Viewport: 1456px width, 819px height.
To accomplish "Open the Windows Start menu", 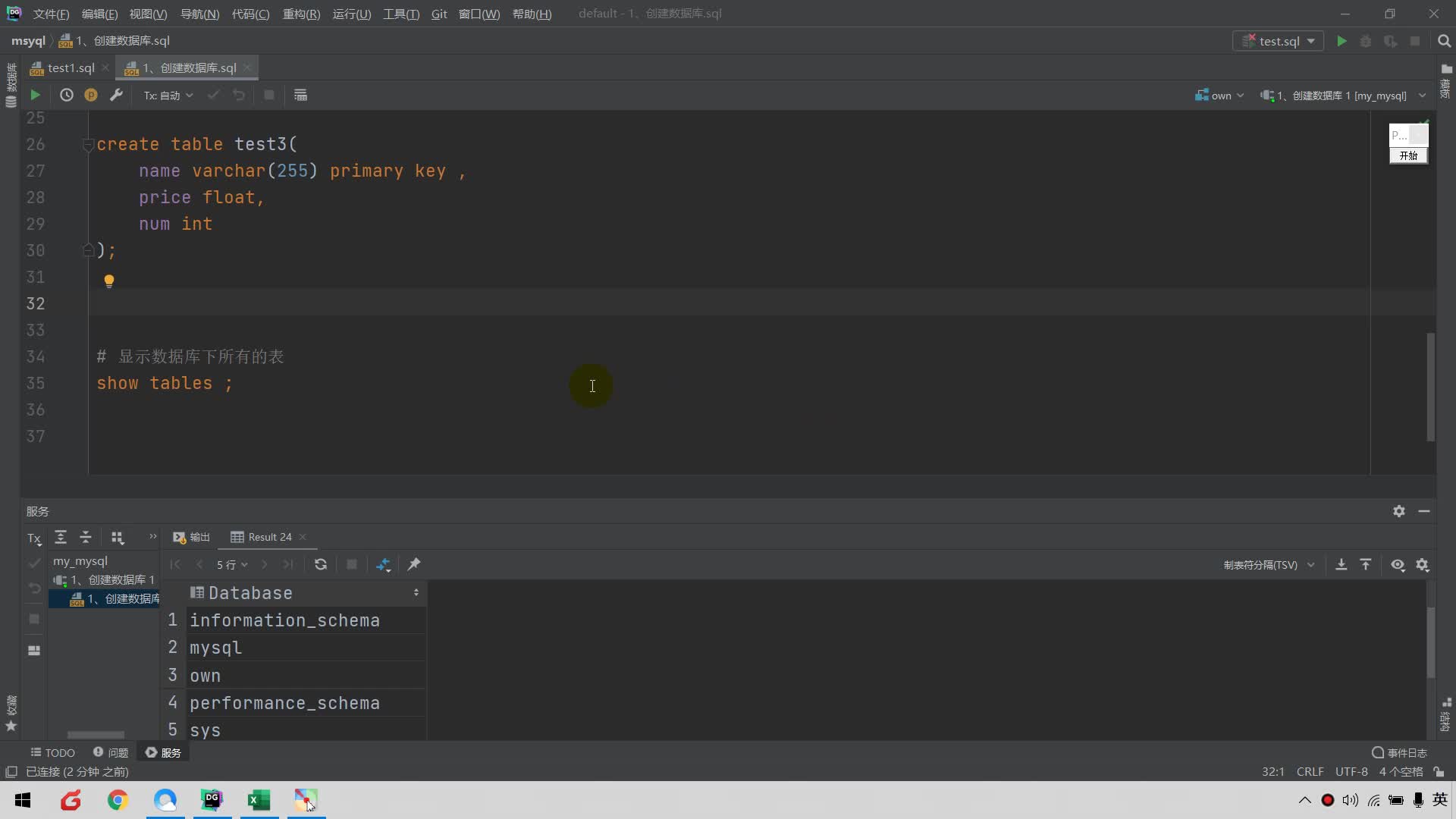I will coord(23,800).
